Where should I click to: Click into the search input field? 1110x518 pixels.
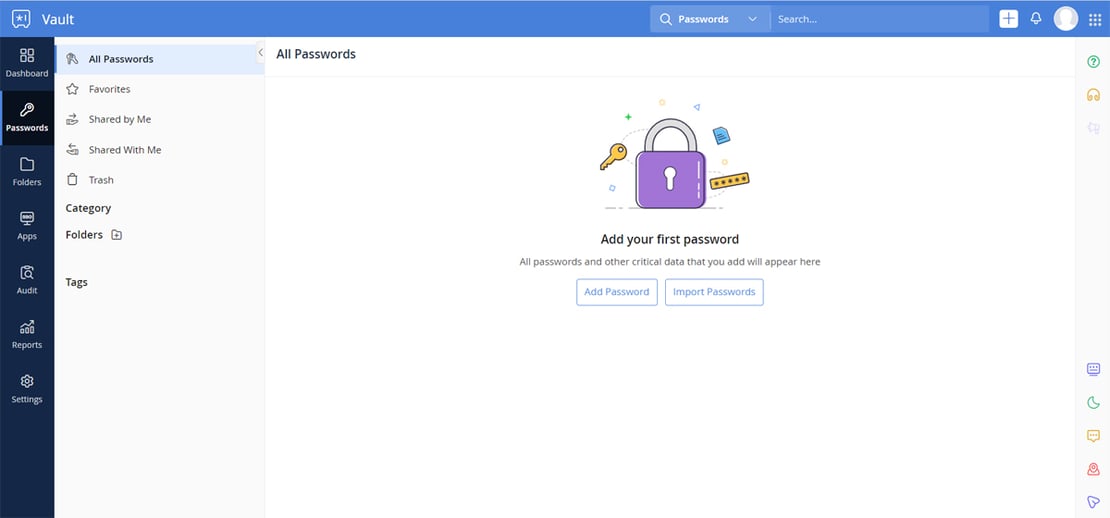click(878, 19)
